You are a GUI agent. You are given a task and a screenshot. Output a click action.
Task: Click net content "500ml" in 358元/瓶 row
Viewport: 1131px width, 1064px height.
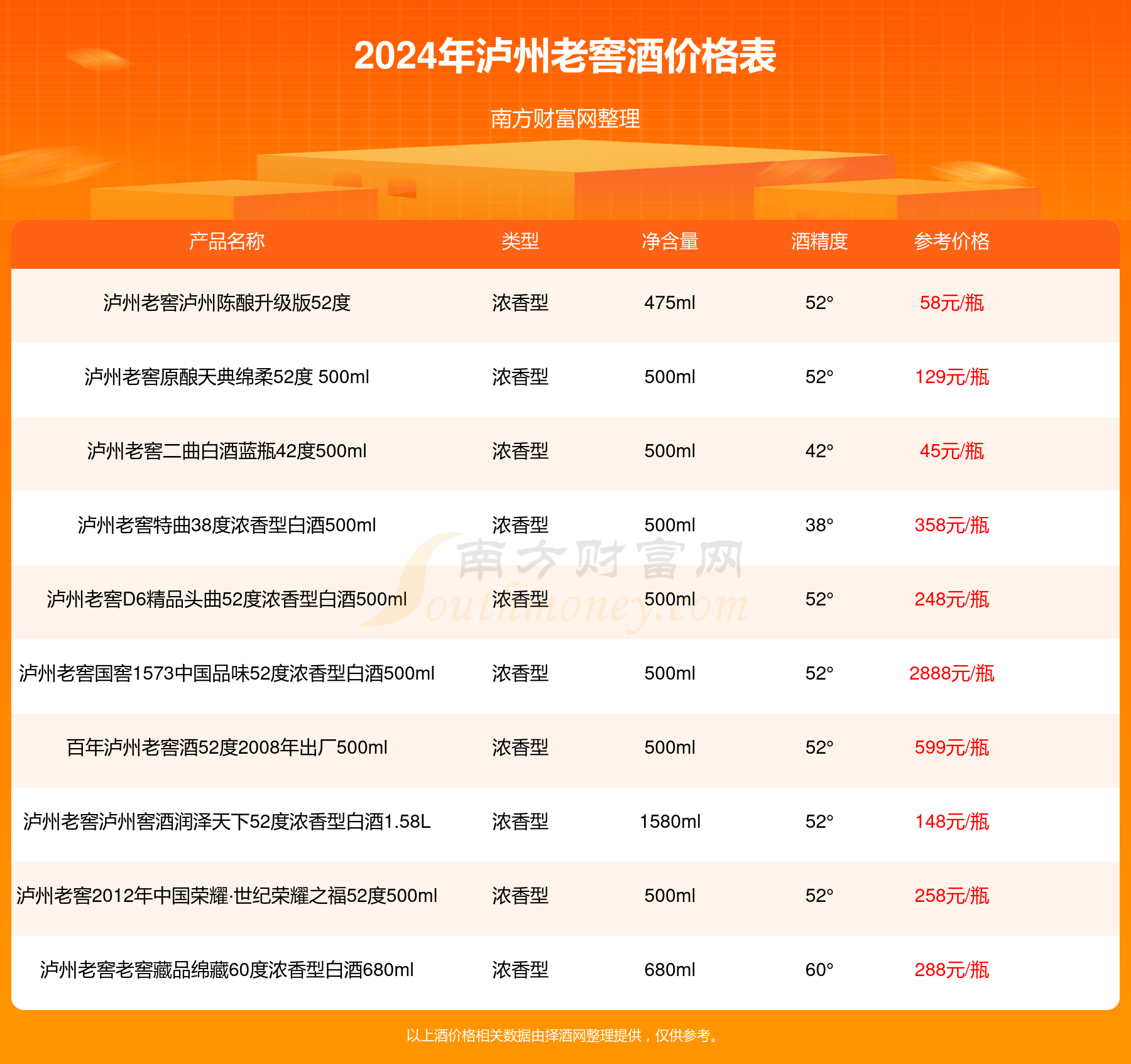[670, 525]
